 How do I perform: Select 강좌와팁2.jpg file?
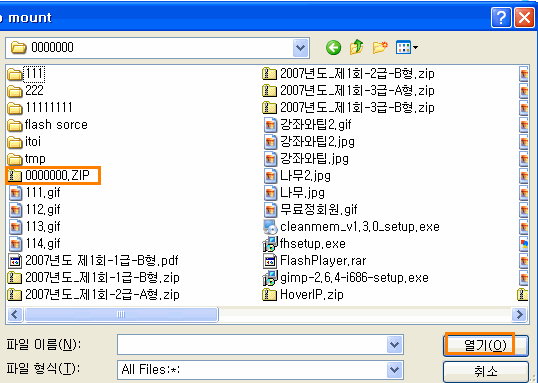tap(309, 141)
